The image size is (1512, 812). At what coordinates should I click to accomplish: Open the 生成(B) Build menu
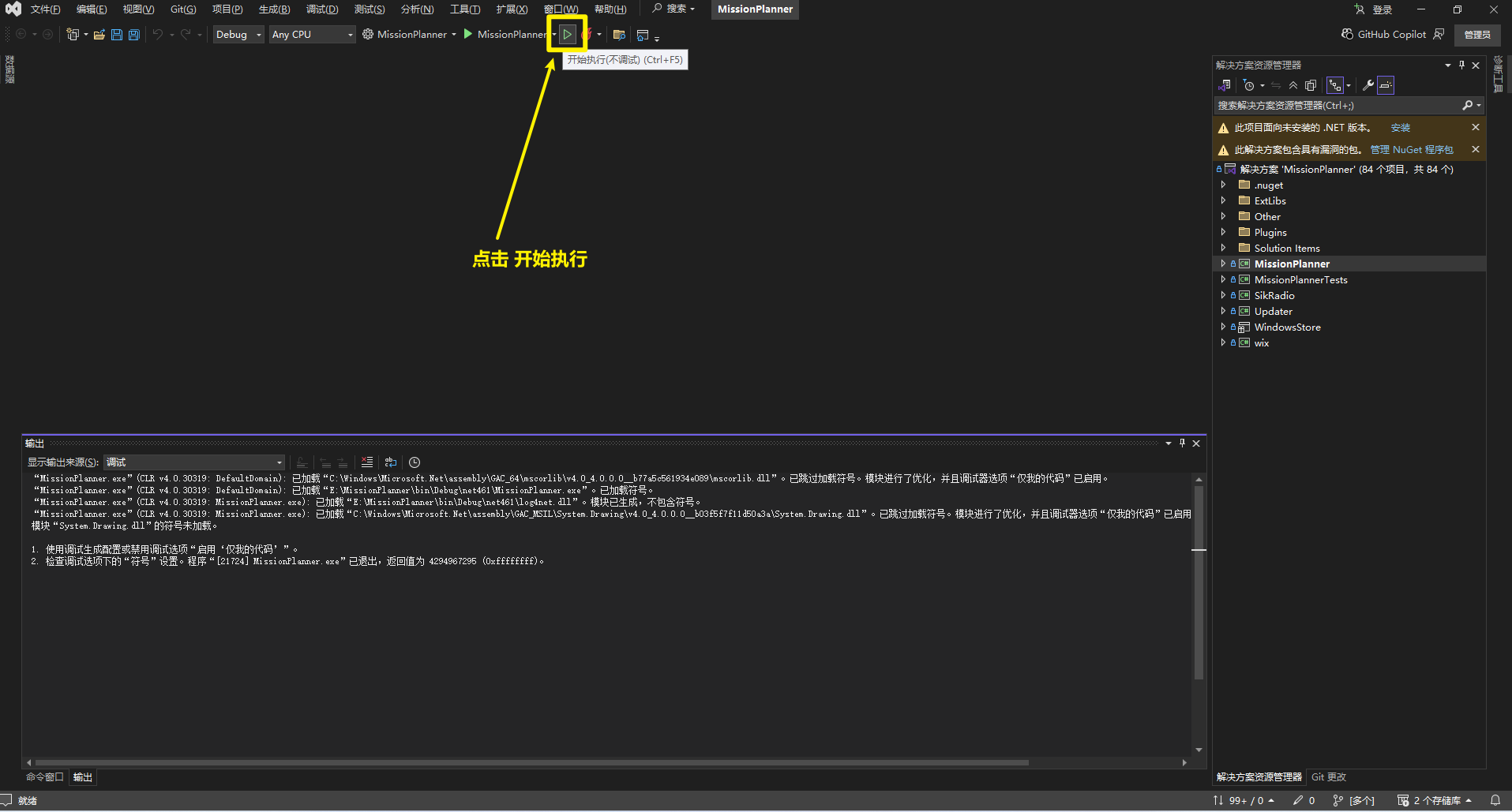click(x=274, y=9)
